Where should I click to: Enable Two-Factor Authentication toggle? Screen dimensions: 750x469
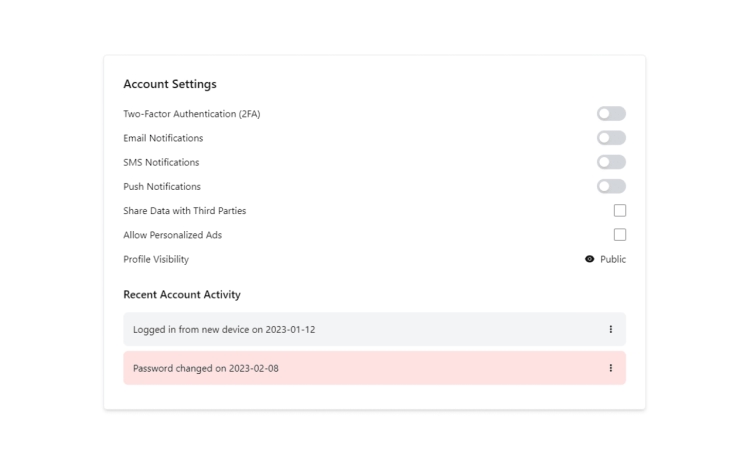[611, 114]
